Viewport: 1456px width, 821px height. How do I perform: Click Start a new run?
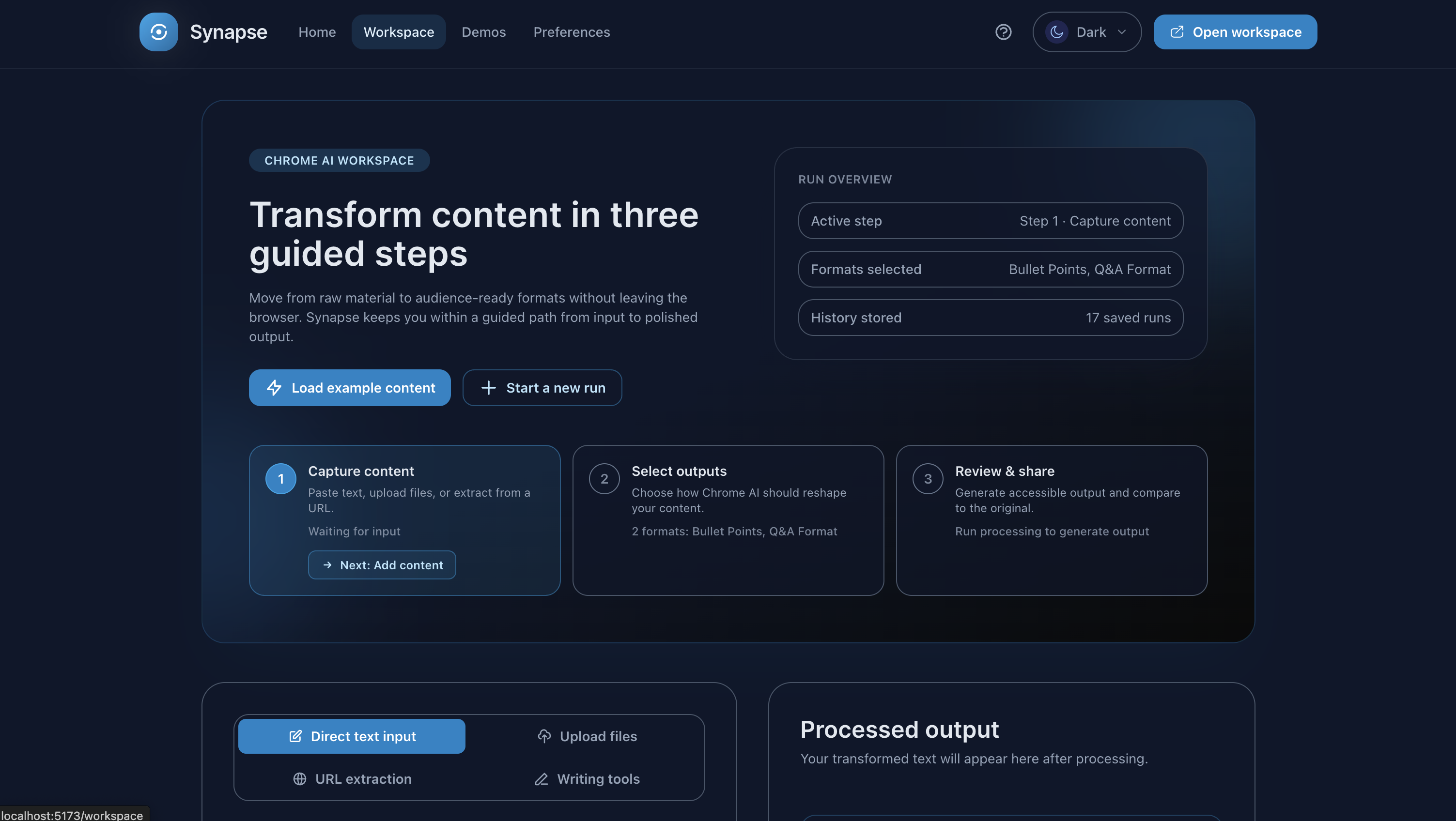pos(542,388)
